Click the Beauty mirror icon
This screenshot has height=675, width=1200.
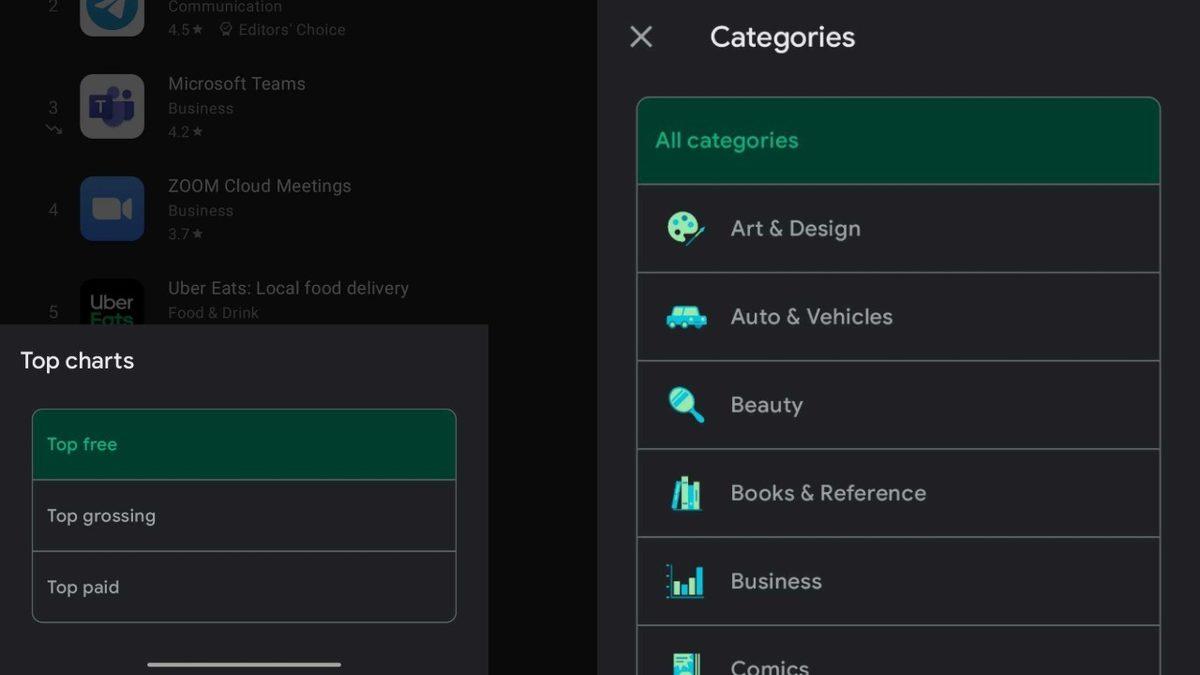pyautogui.click(x=685, y=405)
